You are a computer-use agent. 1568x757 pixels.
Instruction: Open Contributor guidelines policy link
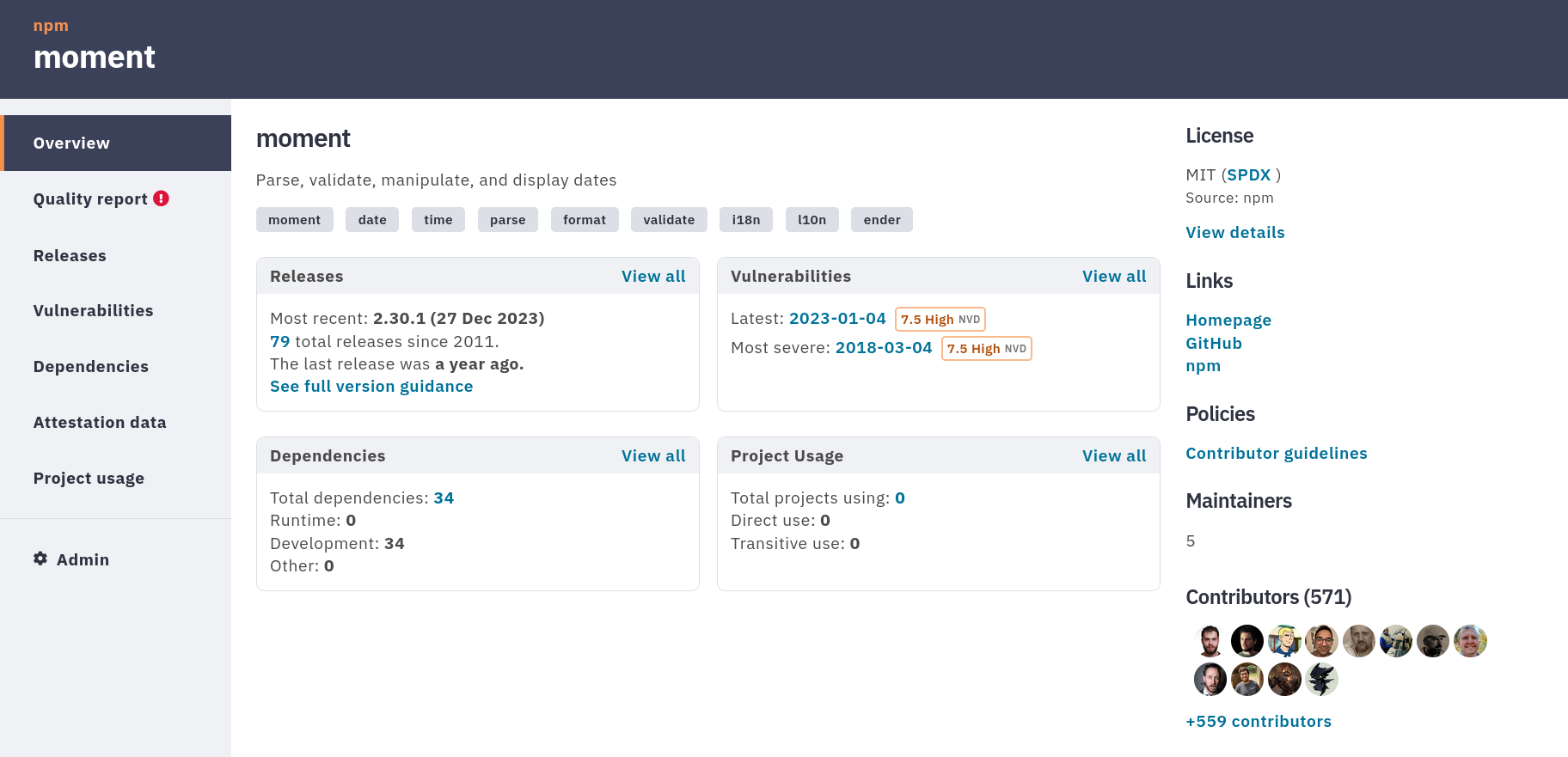tap(1277, 453)
